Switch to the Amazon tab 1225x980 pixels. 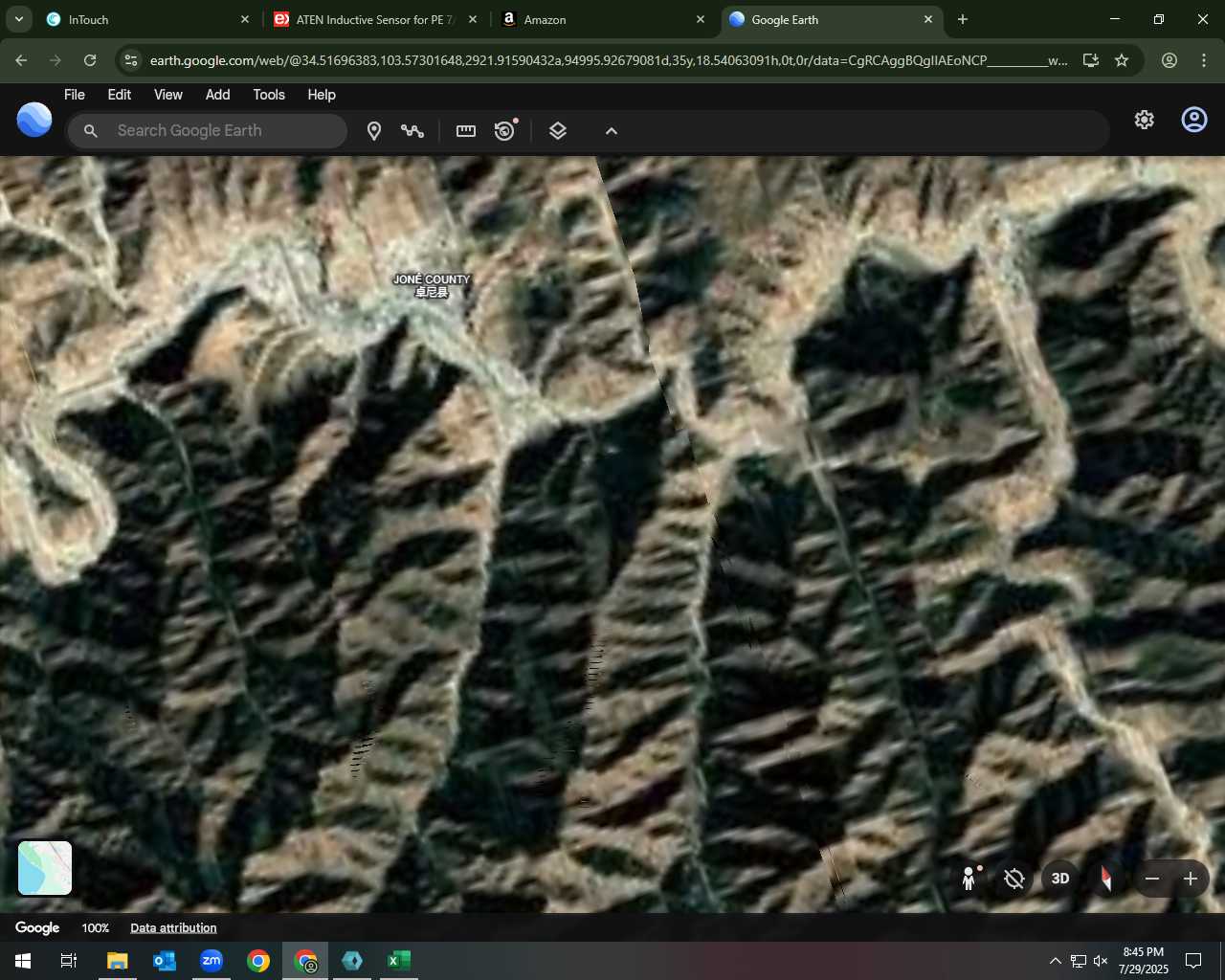pyautogui.click(x=604, y=19)
